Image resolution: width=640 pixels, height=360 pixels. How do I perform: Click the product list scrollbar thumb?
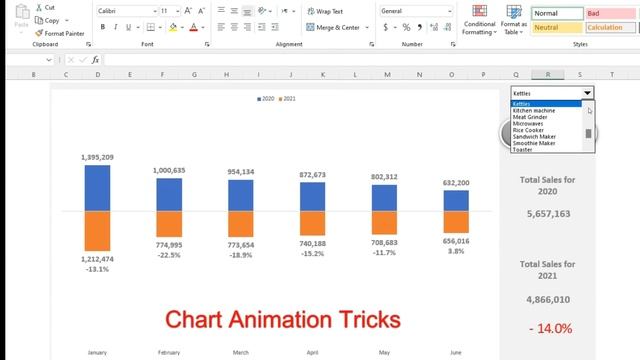tap(588, 133)
